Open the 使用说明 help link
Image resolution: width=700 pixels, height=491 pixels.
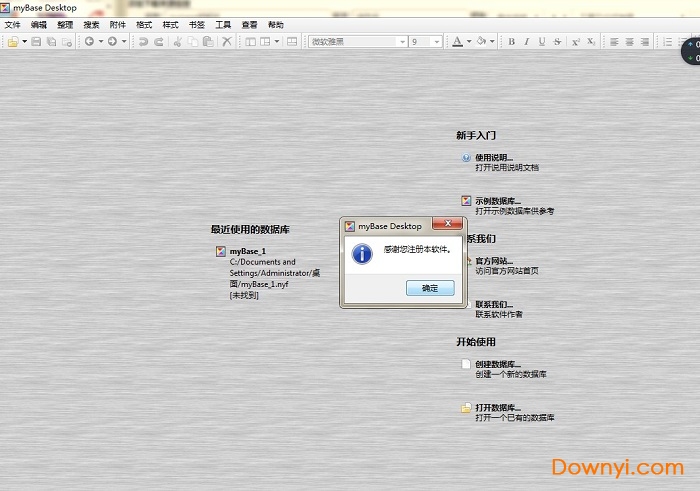click(494, 158)
